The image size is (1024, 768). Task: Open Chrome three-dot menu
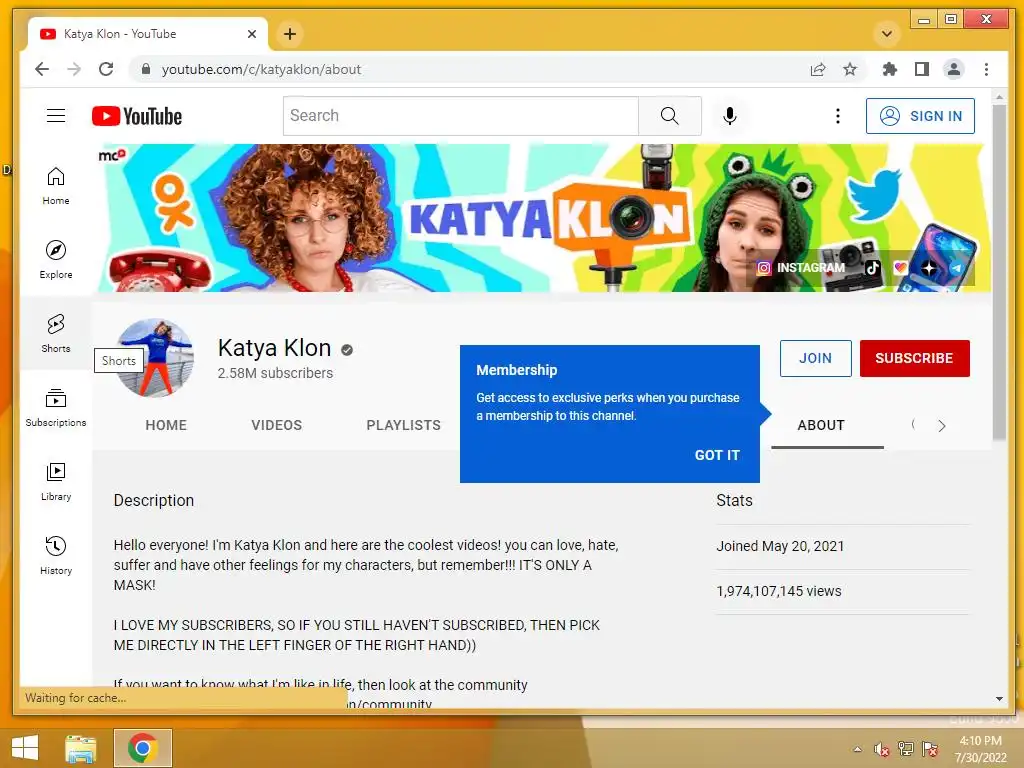[986, 69]
